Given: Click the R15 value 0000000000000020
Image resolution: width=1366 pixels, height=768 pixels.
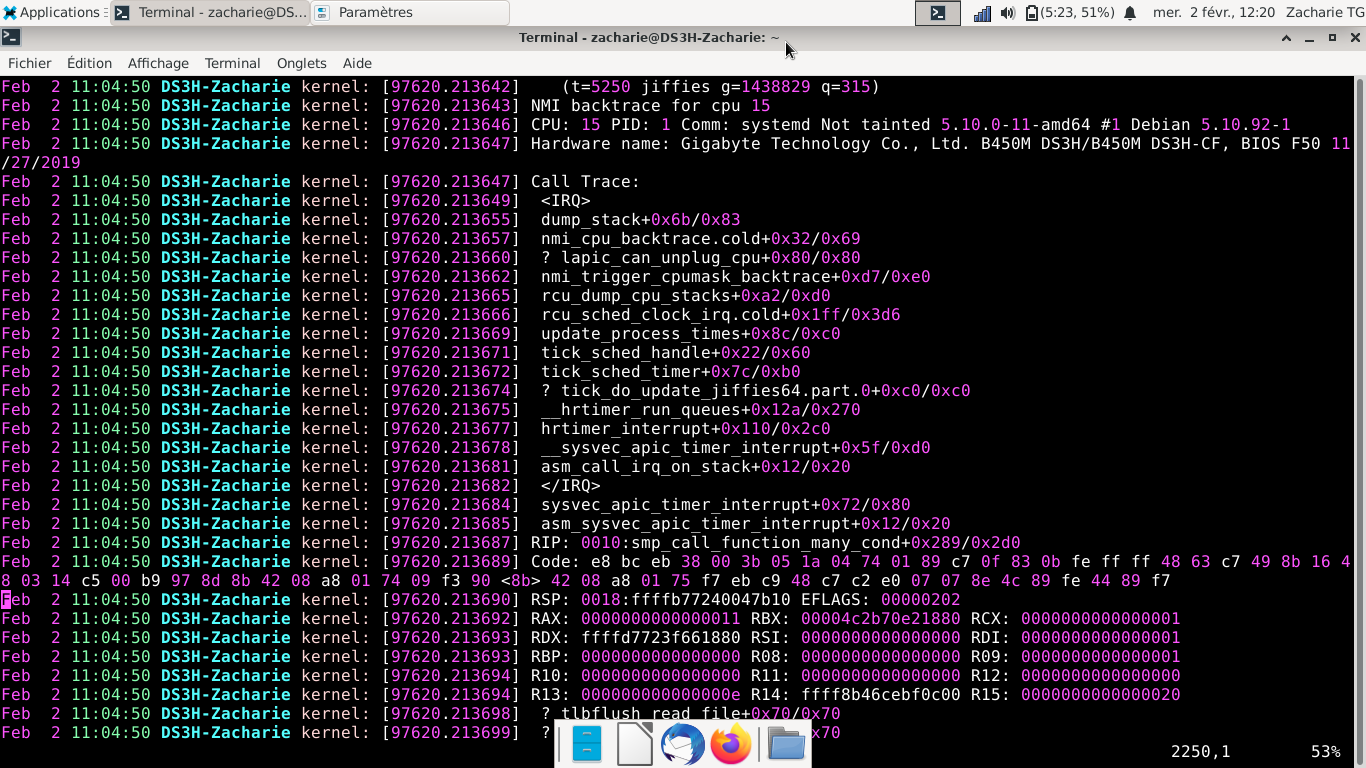Looking at the screenshot, I should click(x=1101, y=695).
